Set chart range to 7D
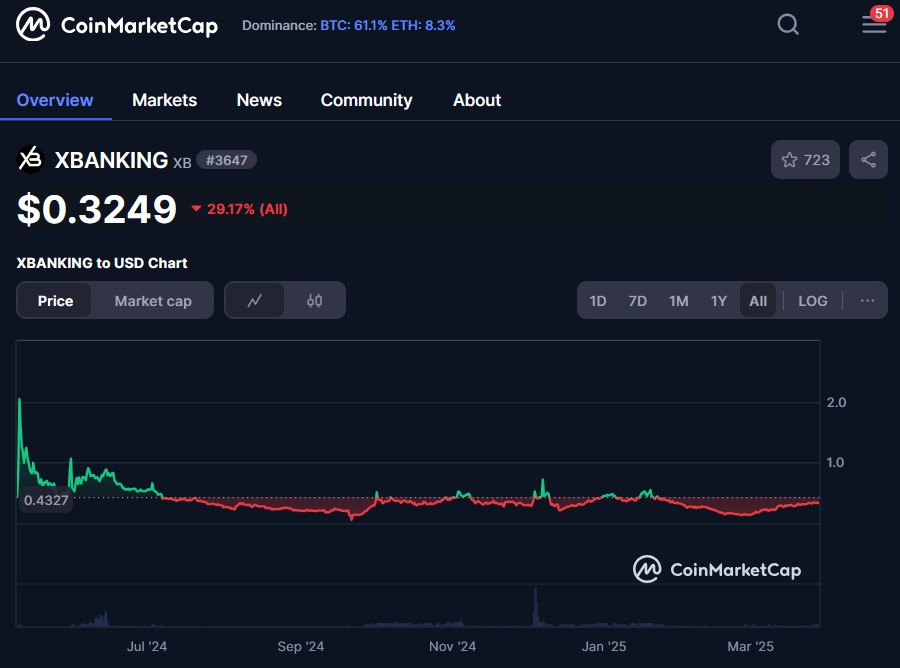 (638, 301)
